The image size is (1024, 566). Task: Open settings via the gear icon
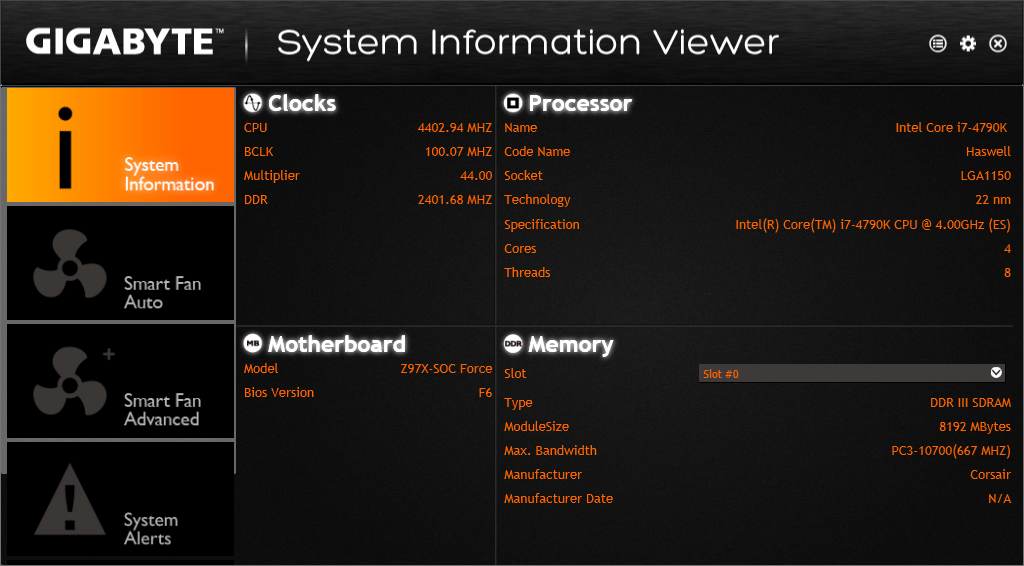(x=968, y=44)
